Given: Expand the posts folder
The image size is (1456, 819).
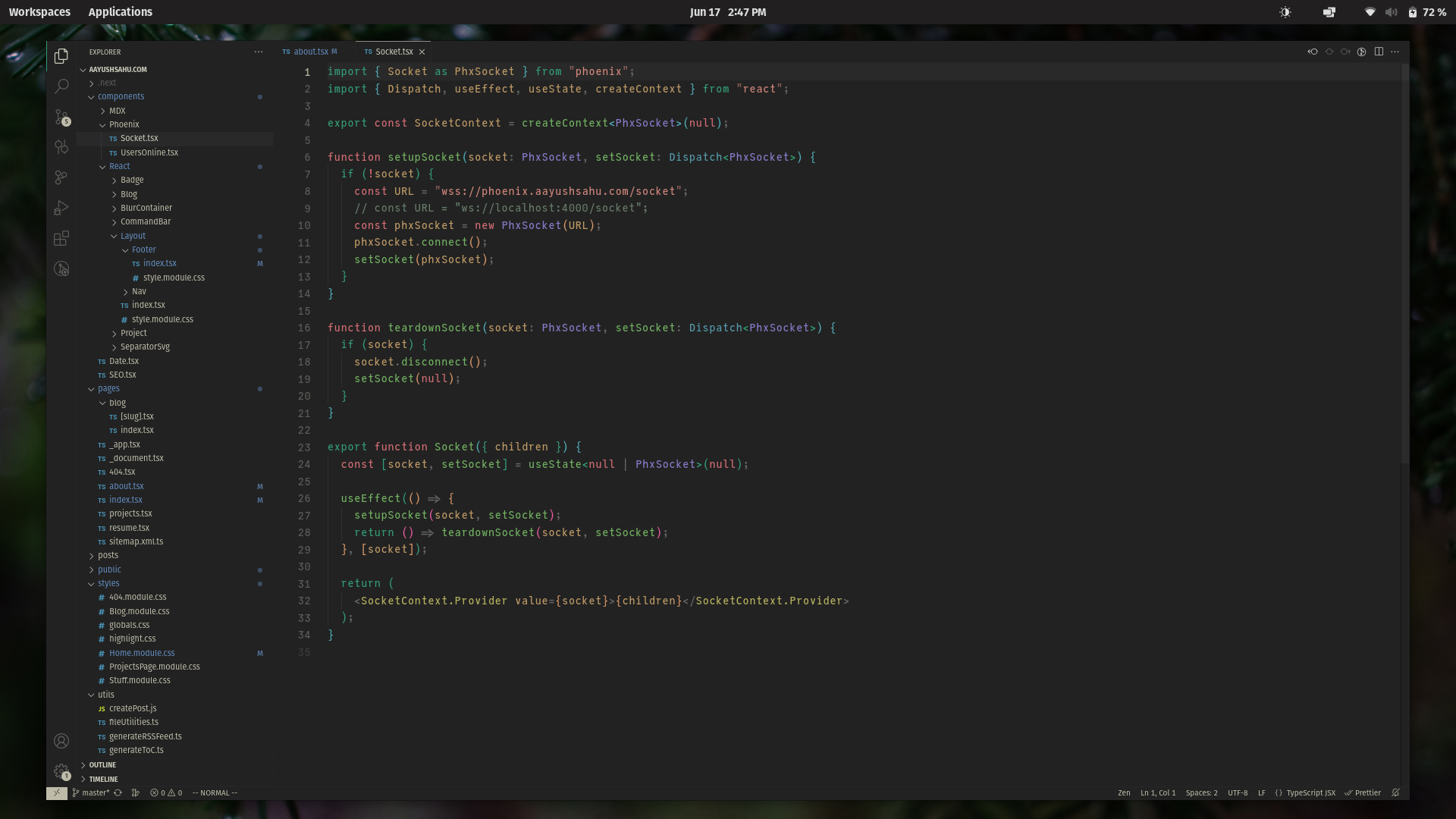Looking at the screenshot, I should 108,555.
